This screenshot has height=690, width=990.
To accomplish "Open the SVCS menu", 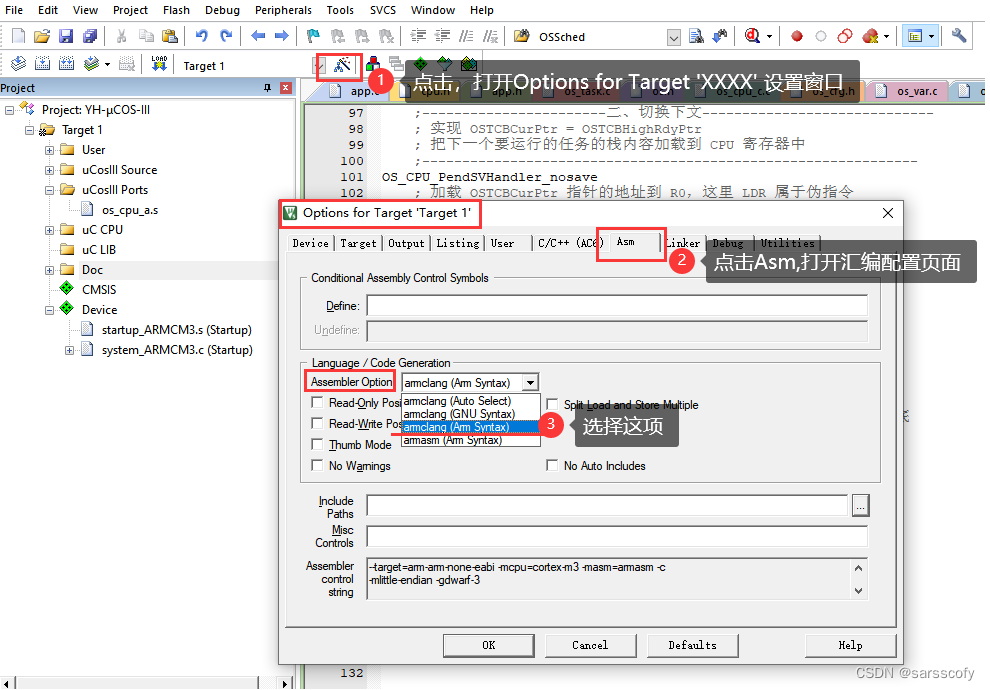I will pos(383,10).
